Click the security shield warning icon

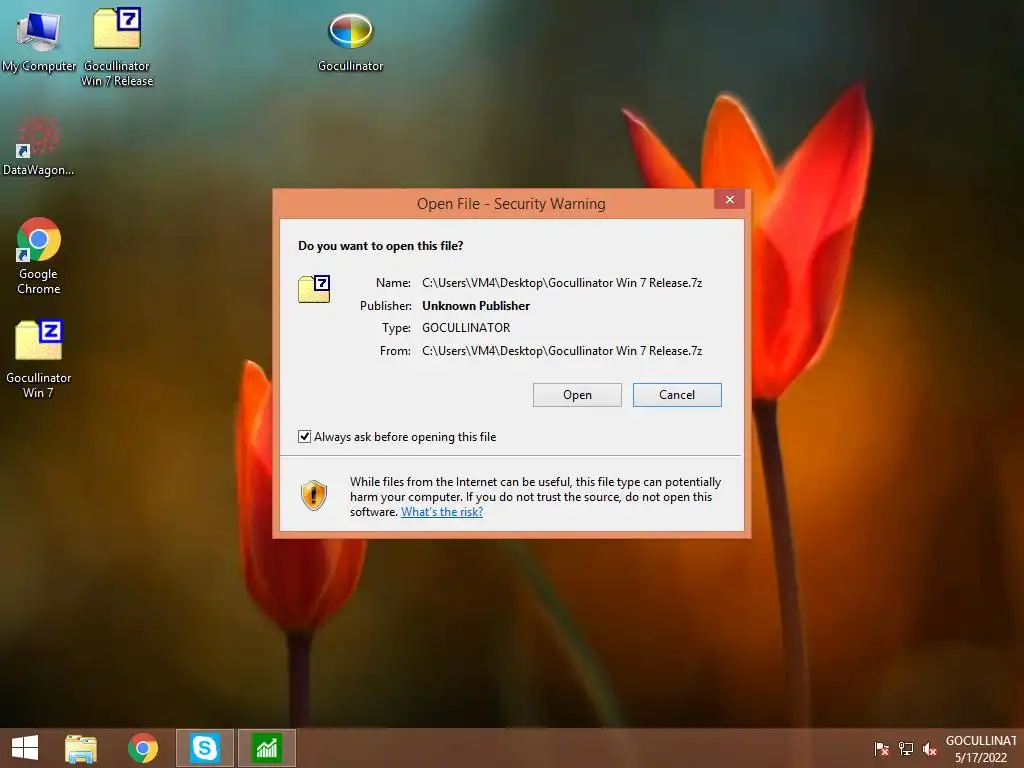313,496
